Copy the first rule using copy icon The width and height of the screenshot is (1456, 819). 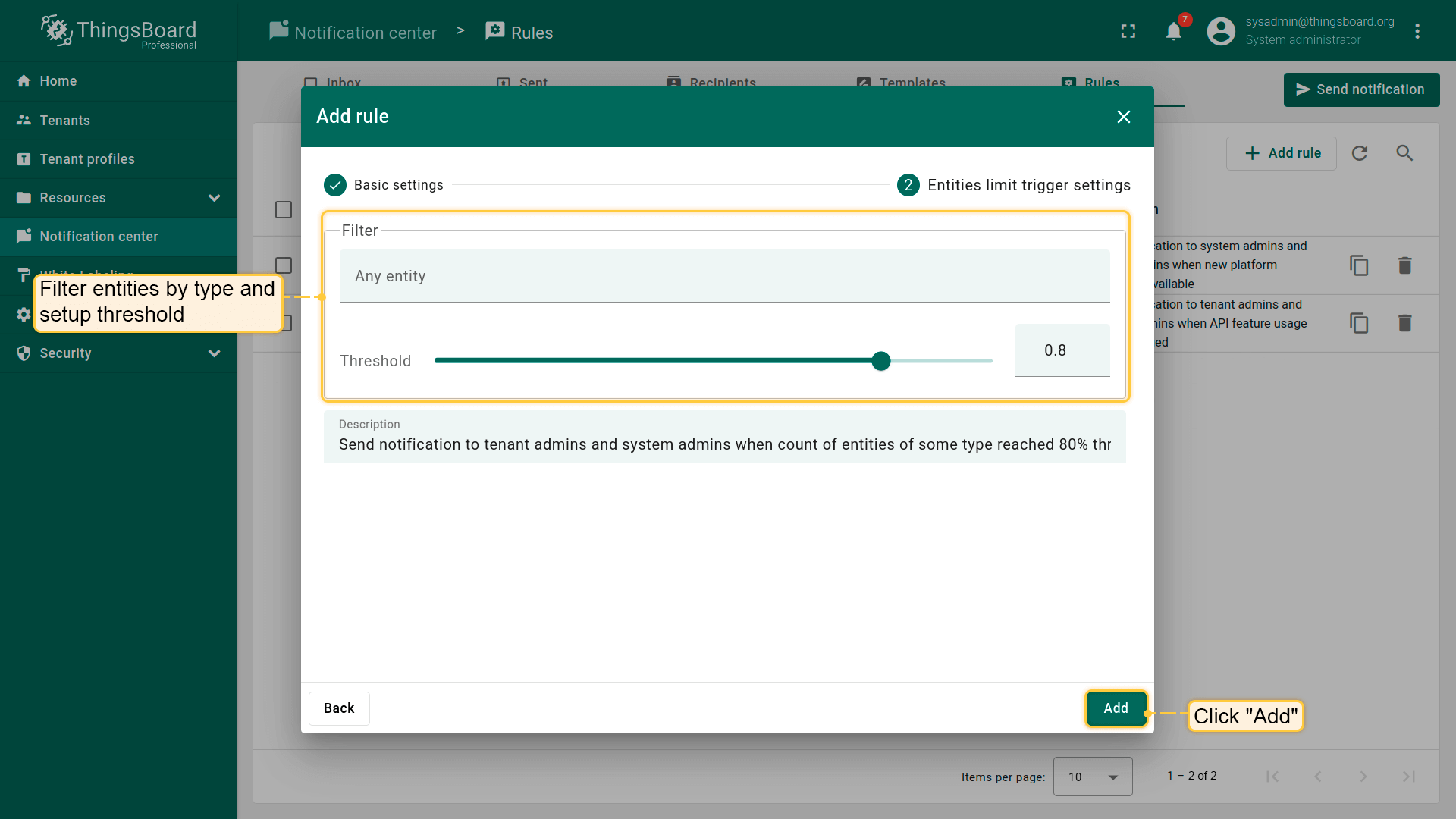pos(1359,265)
